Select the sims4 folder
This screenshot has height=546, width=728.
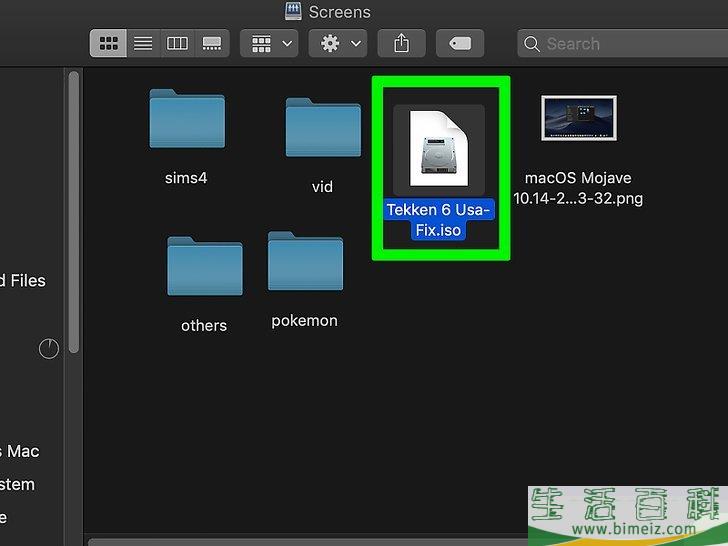(187, 118)
